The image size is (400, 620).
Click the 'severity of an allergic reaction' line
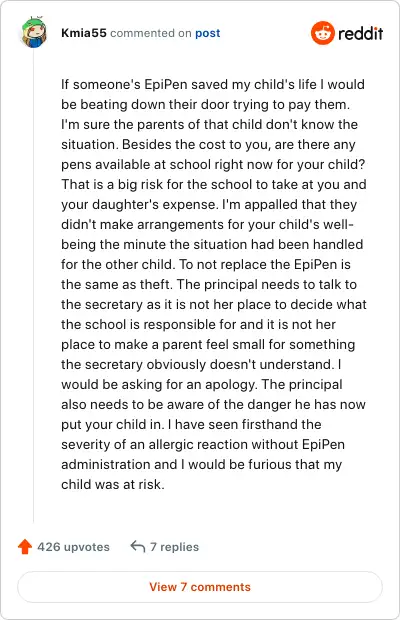pyautogui.click(x=203, y=444)
